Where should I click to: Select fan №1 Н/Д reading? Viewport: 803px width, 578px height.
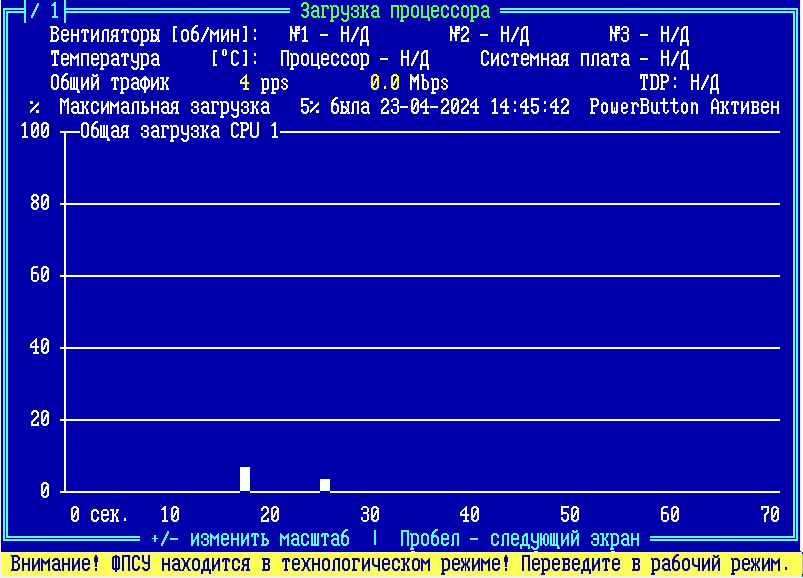(x=329, y=35)
